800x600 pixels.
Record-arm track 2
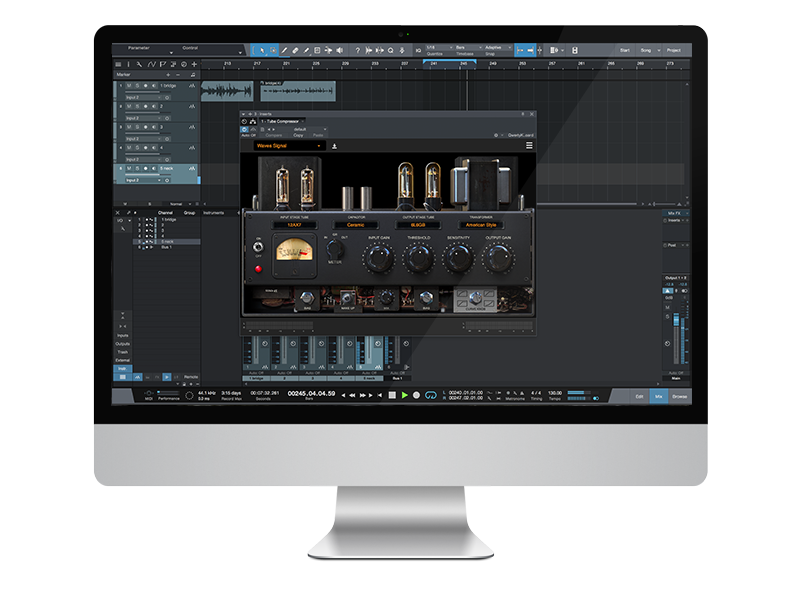click(145, 107)
